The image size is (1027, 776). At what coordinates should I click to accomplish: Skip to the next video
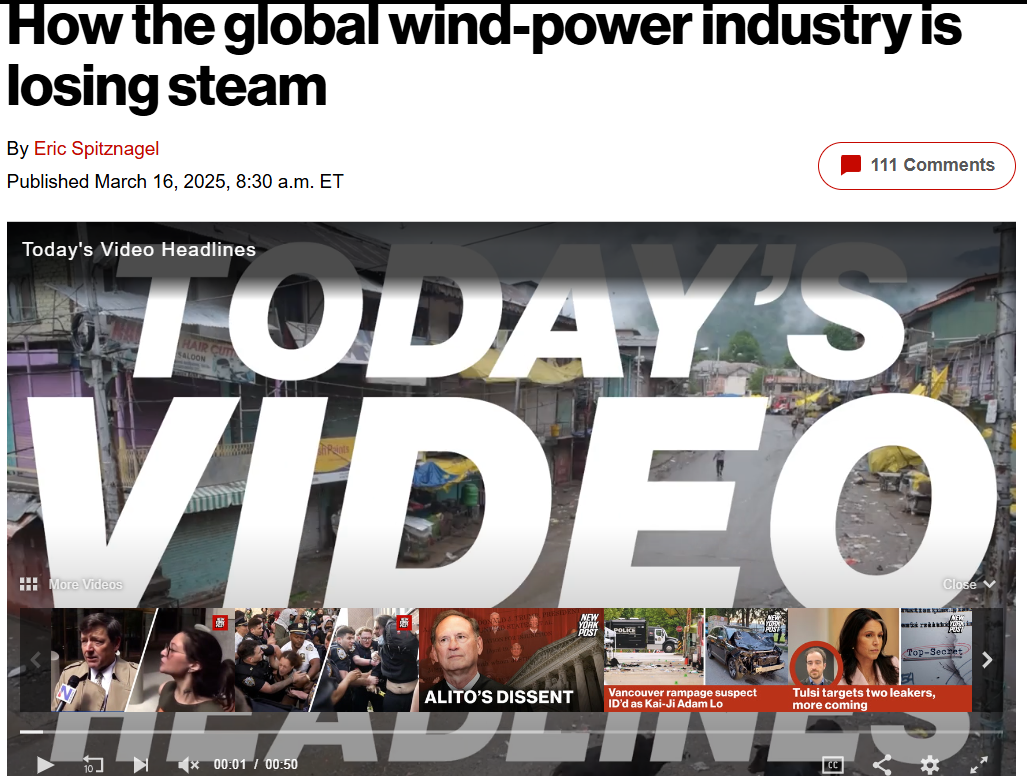pos(140,764)
